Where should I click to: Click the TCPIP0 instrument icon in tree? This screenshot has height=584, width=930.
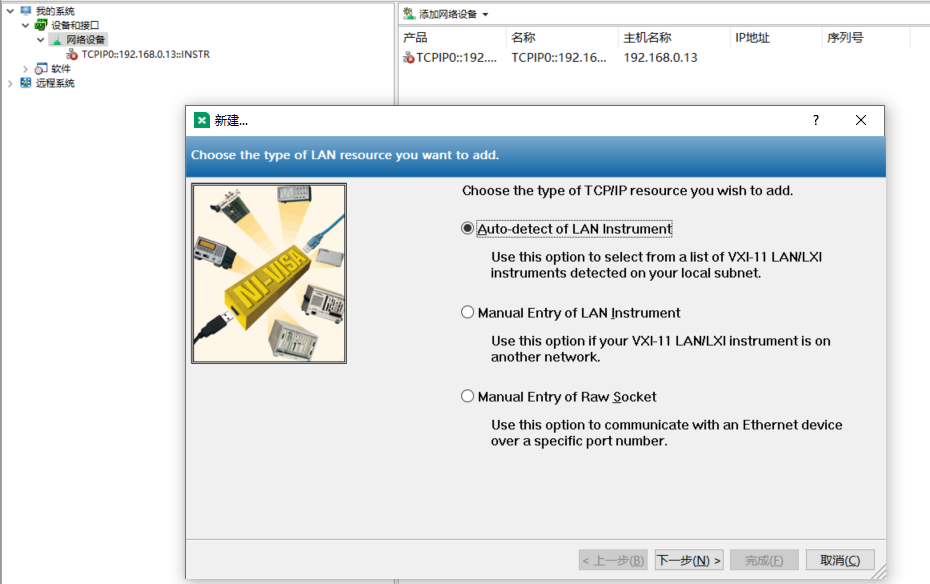coord(72,55)
